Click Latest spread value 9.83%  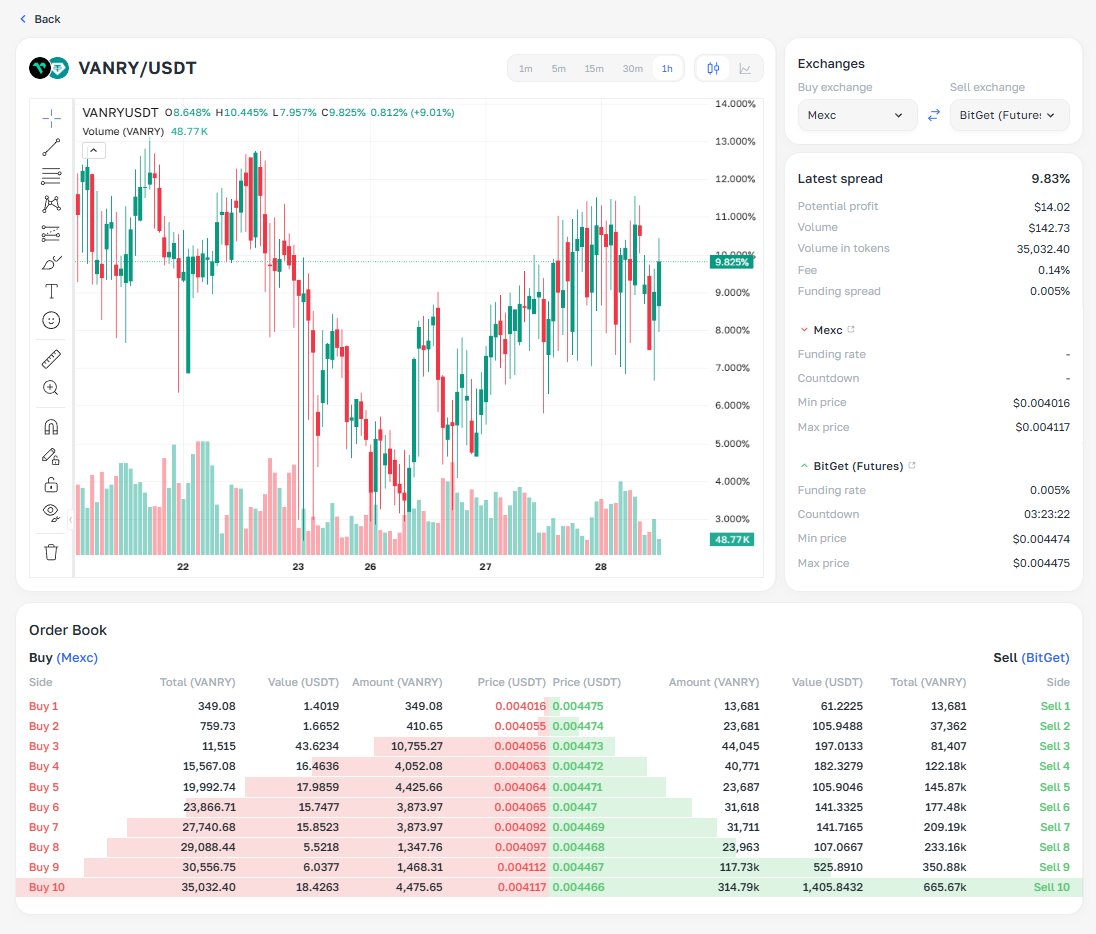pos(1051,178)
